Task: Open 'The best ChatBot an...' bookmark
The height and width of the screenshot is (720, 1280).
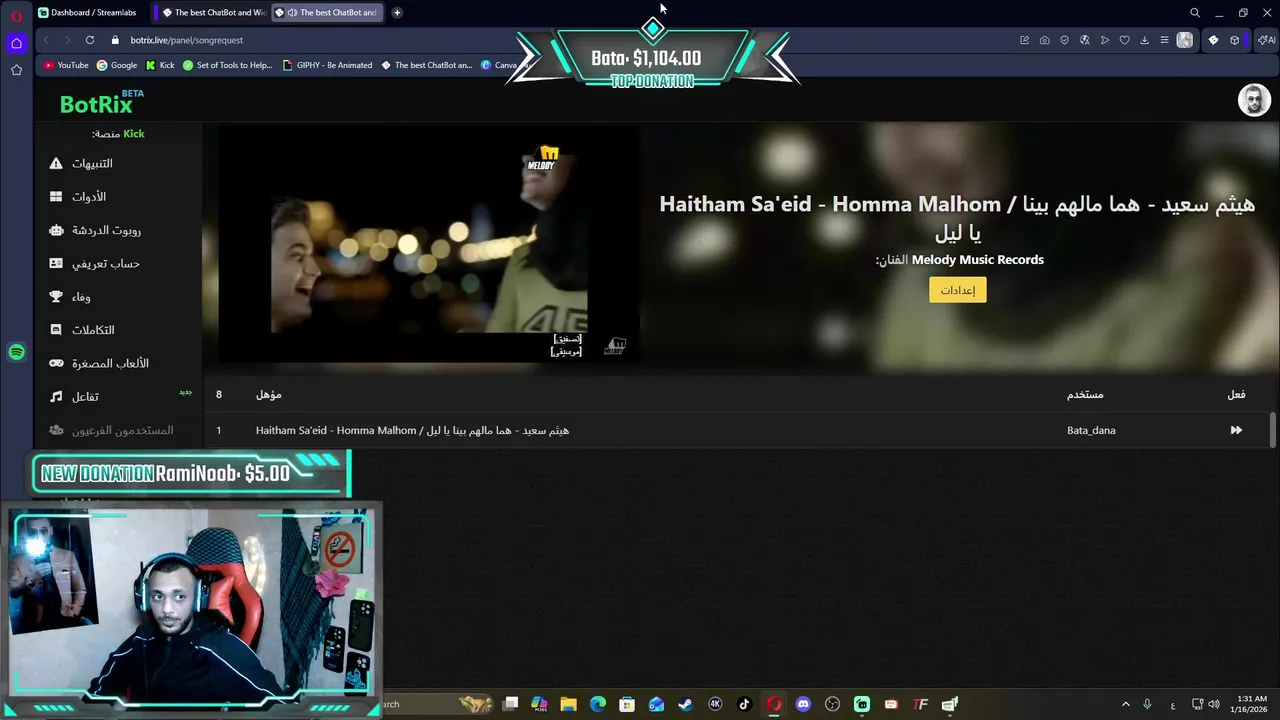Action: 427,65
